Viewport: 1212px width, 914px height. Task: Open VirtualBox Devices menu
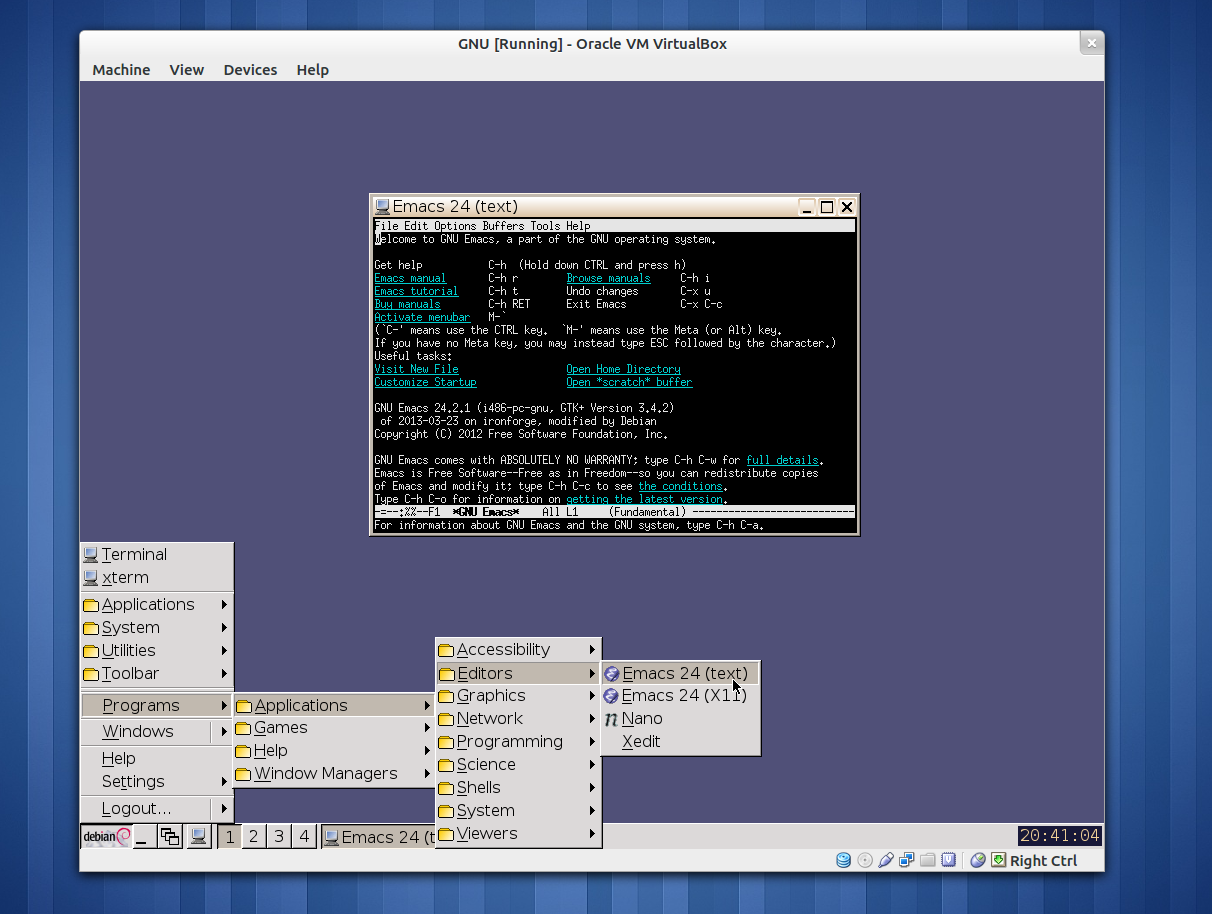click(x=250, y=70)
